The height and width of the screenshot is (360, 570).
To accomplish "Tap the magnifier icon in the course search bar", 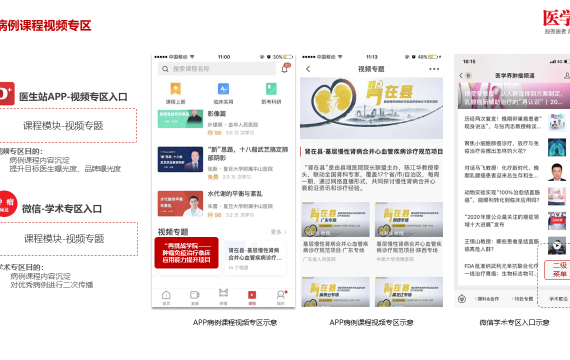I will click(x=165, y=69).
